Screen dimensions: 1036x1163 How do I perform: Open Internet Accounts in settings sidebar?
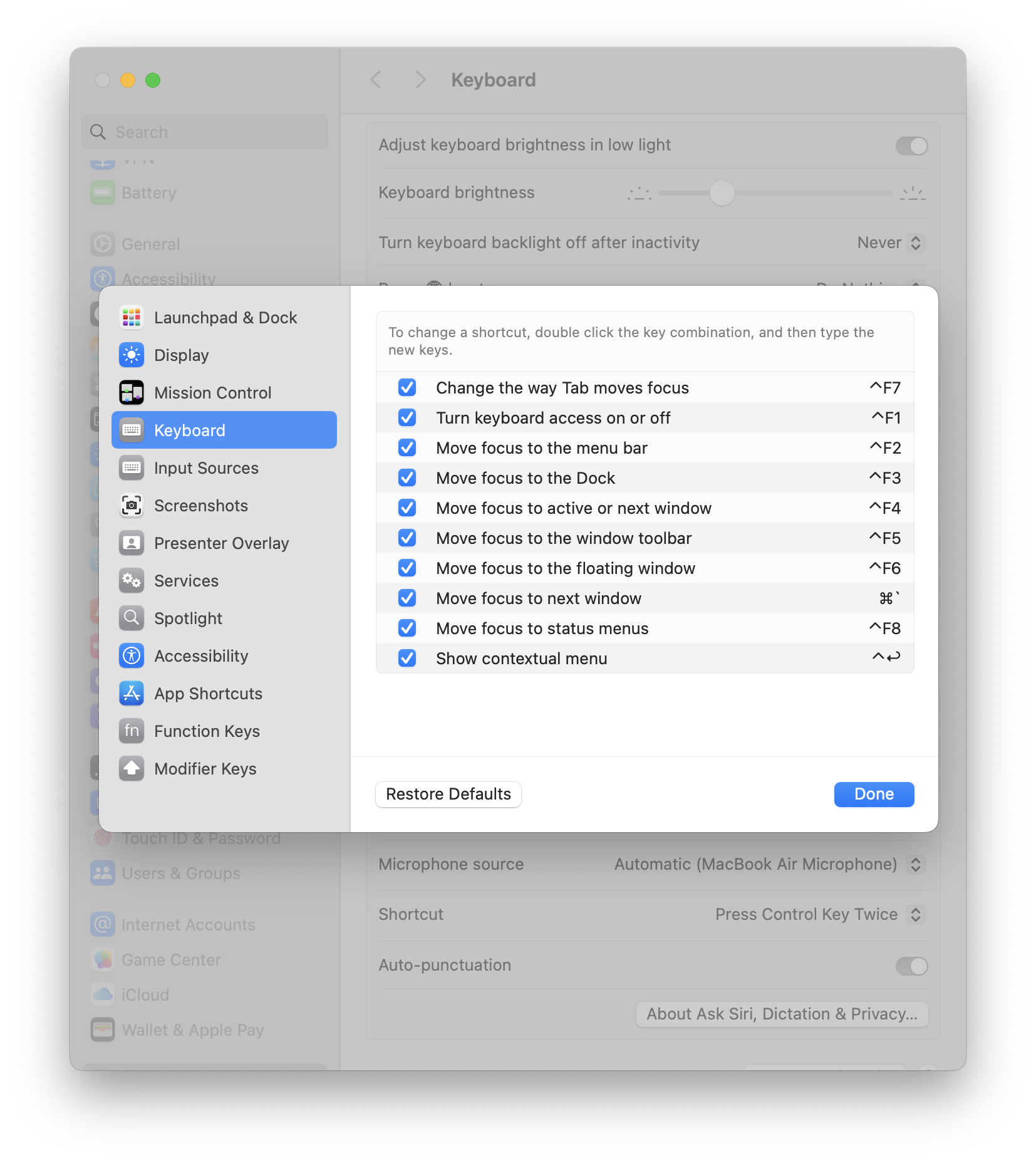(205, 925)
